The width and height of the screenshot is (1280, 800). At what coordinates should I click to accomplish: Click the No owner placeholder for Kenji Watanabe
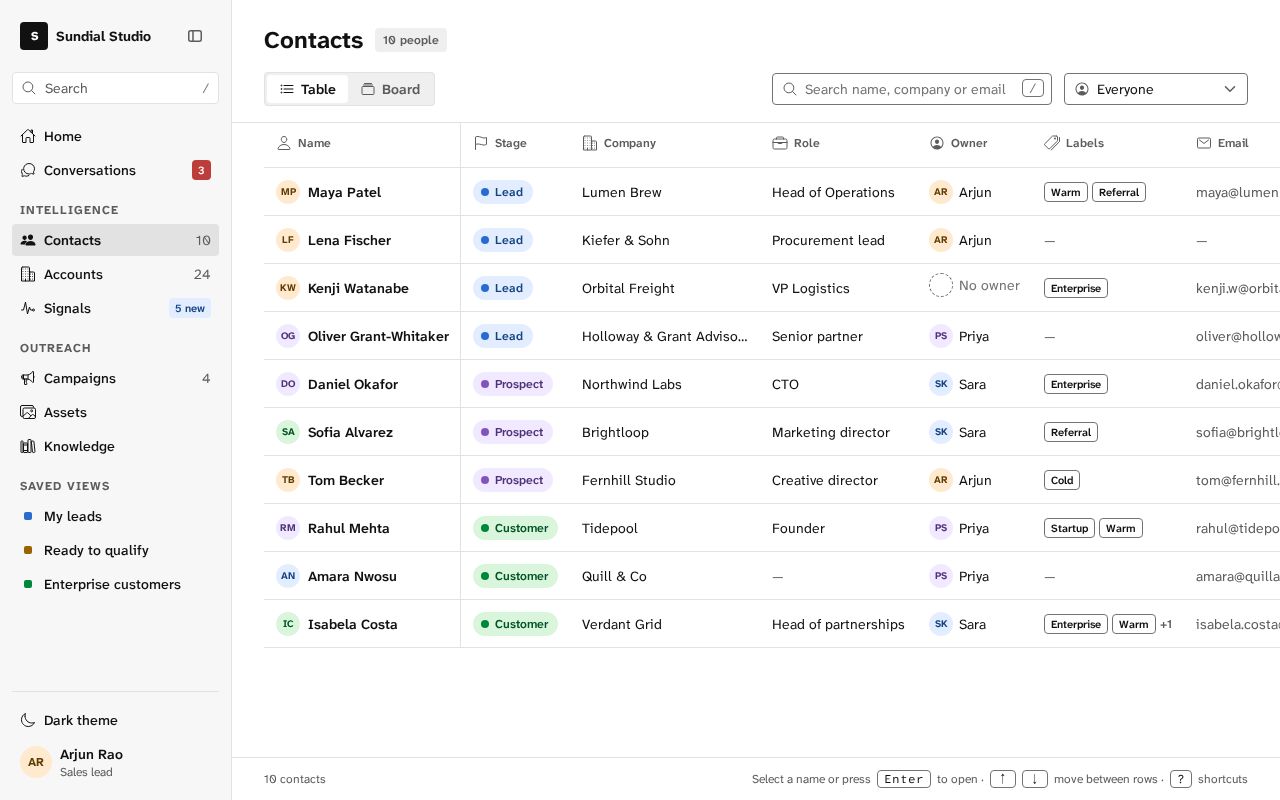click(975, 285)
